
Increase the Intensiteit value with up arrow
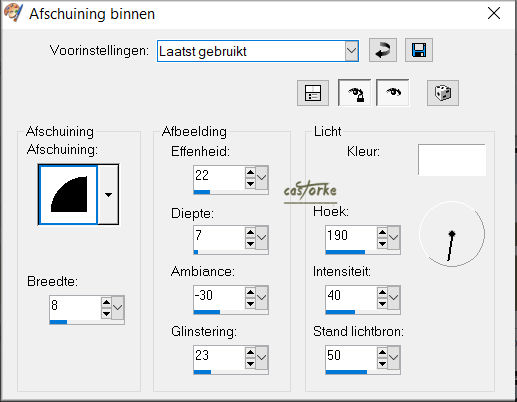382,292
